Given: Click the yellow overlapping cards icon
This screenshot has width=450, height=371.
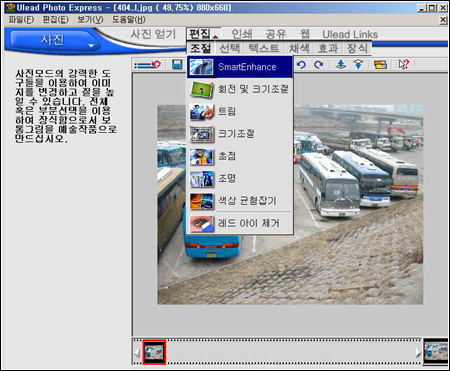Looking at the screenshot, I should 380,65.
